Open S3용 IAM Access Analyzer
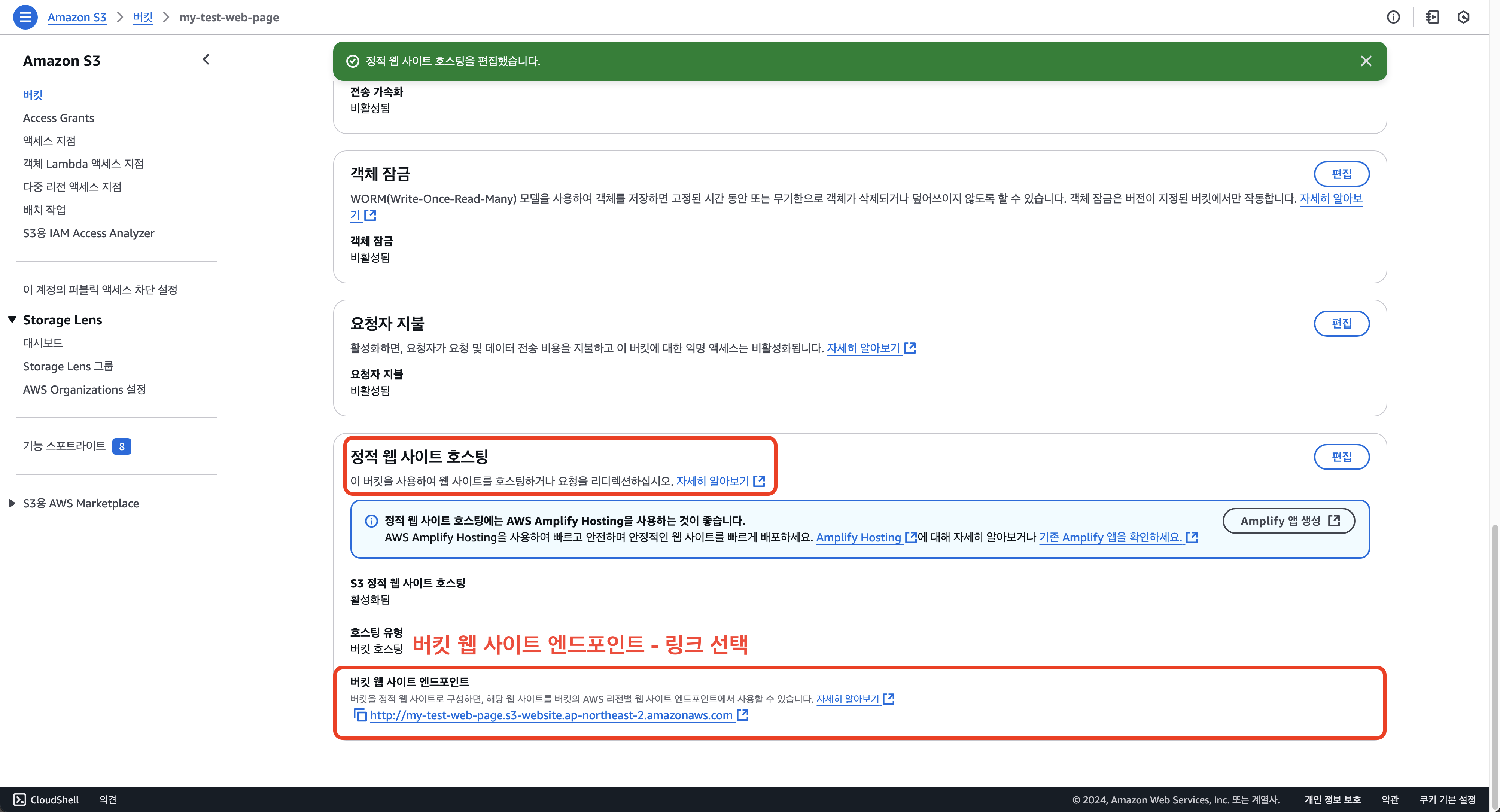1500x812 pixels. pyautogui.click(x=88, y=233)
